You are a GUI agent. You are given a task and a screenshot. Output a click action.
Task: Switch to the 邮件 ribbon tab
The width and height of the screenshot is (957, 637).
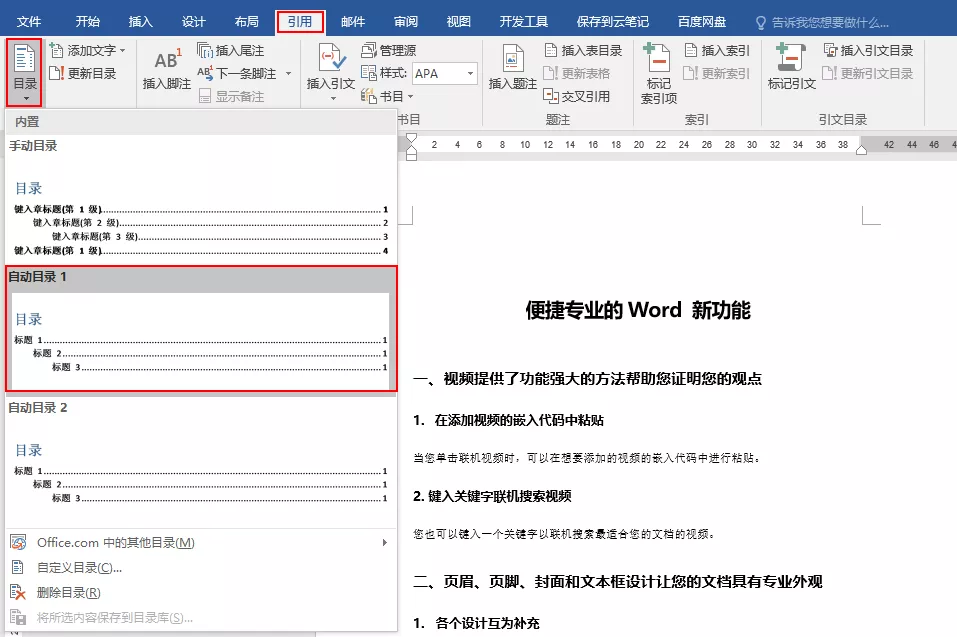pyautogui.click(x=352, y=20)
